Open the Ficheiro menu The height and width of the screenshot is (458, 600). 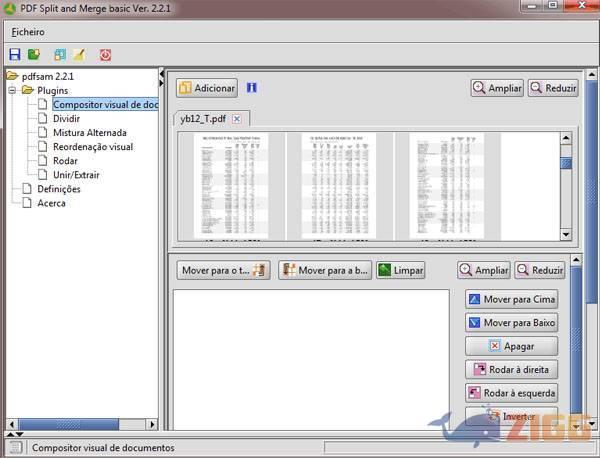28,32
